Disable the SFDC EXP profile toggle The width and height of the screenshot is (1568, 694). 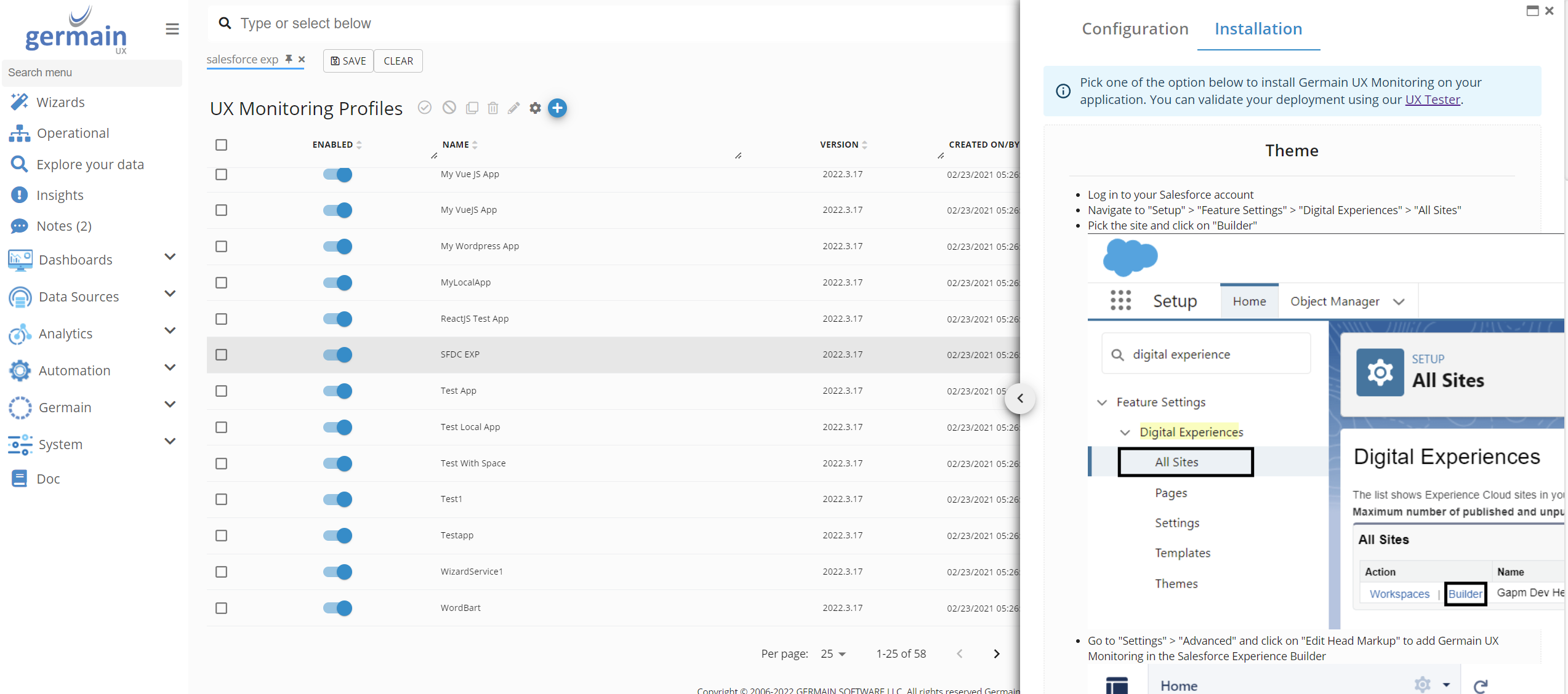pyautogui.click(x=337, y=355)
